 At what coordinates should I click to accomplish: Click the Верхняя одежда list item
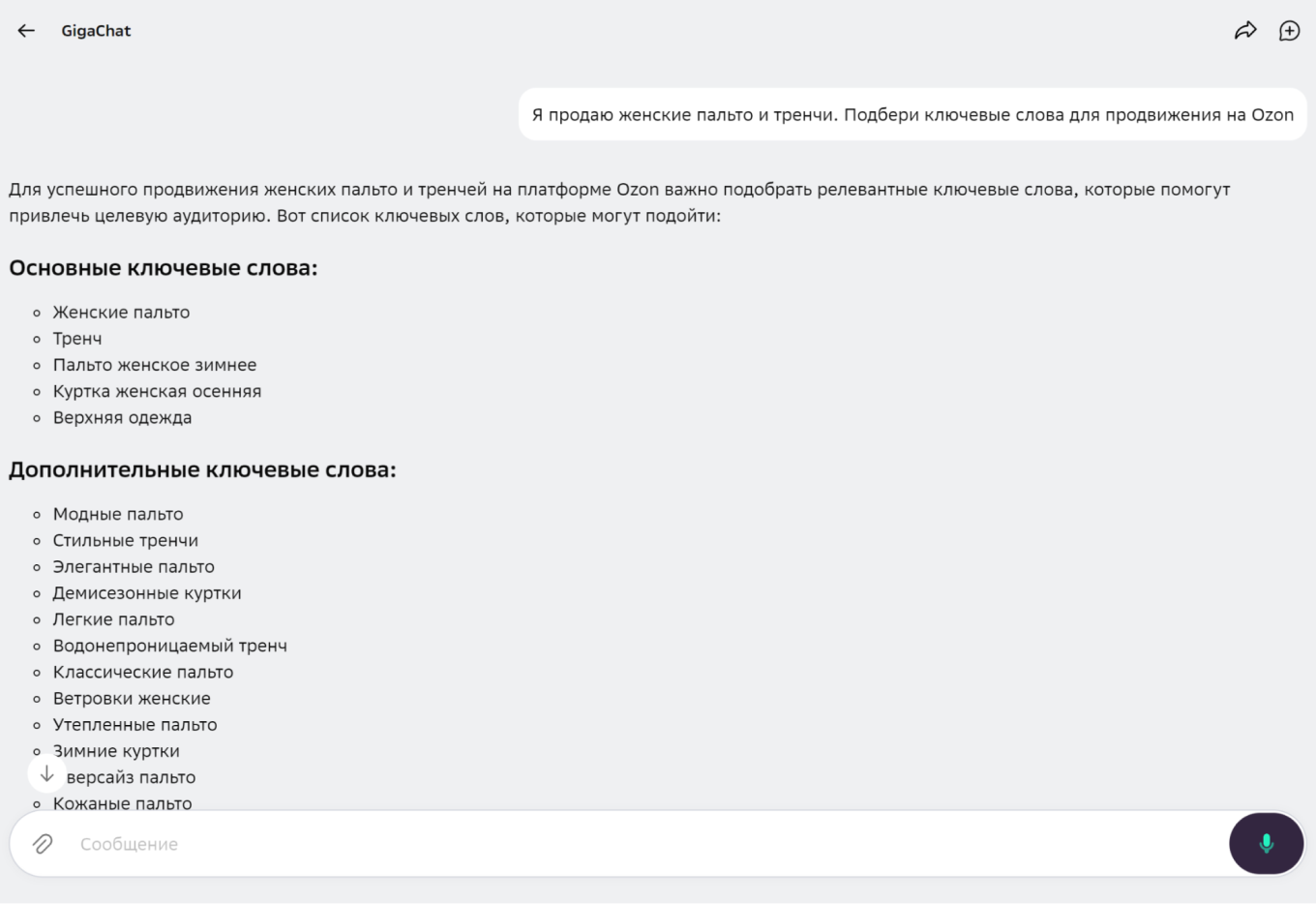(122, 418)
